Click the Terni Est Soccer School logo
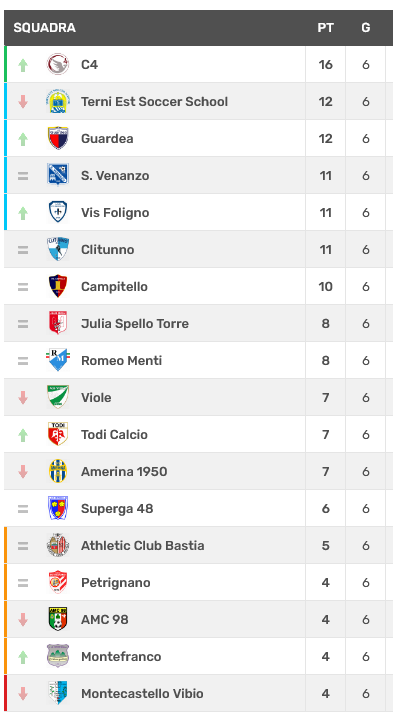This screenshot has height=715, width=393. point(58,101)
